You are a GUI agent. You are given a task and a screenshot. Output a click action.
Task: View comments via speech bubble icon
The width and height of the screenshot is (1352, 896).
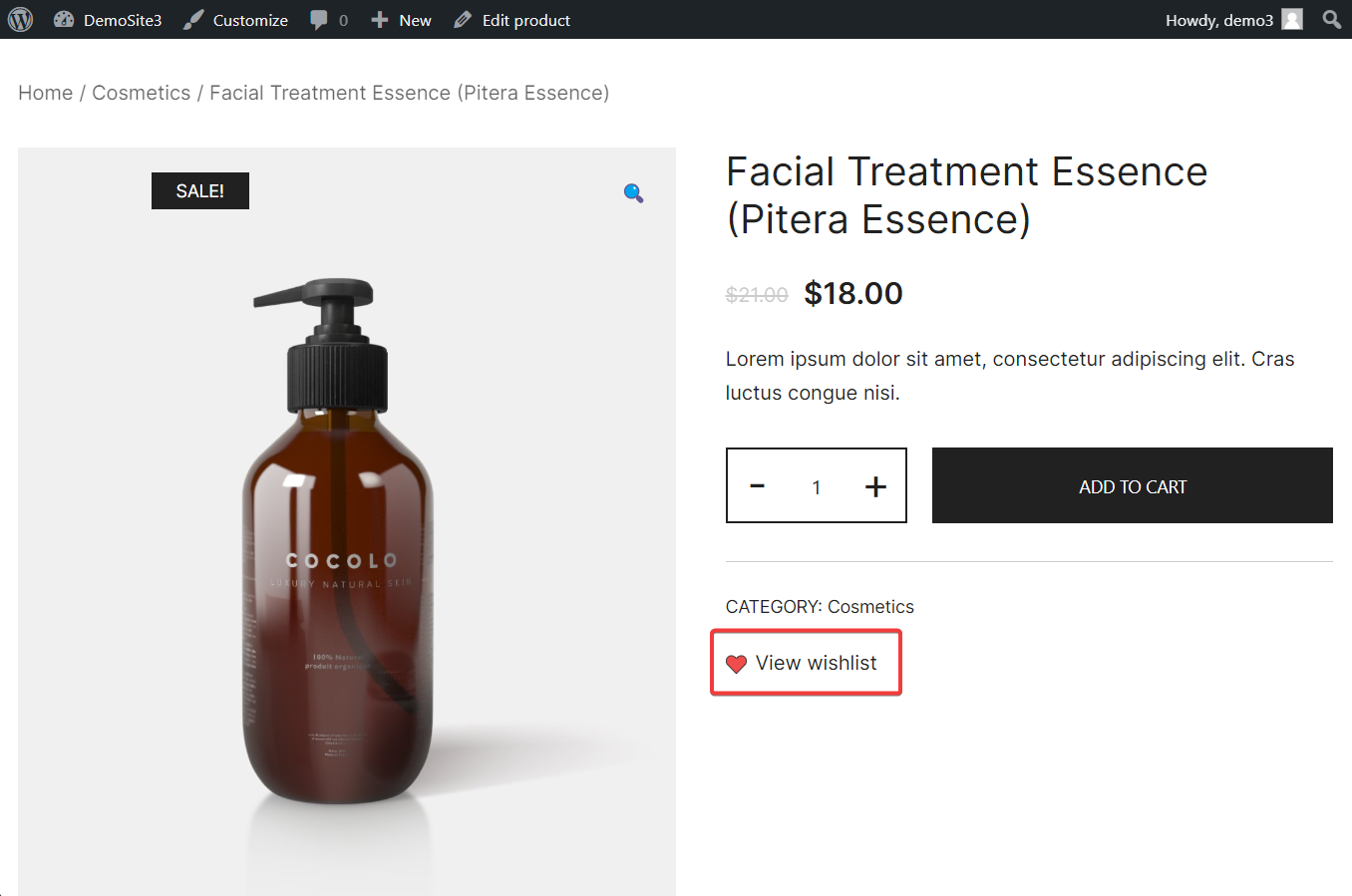(318, 20)
